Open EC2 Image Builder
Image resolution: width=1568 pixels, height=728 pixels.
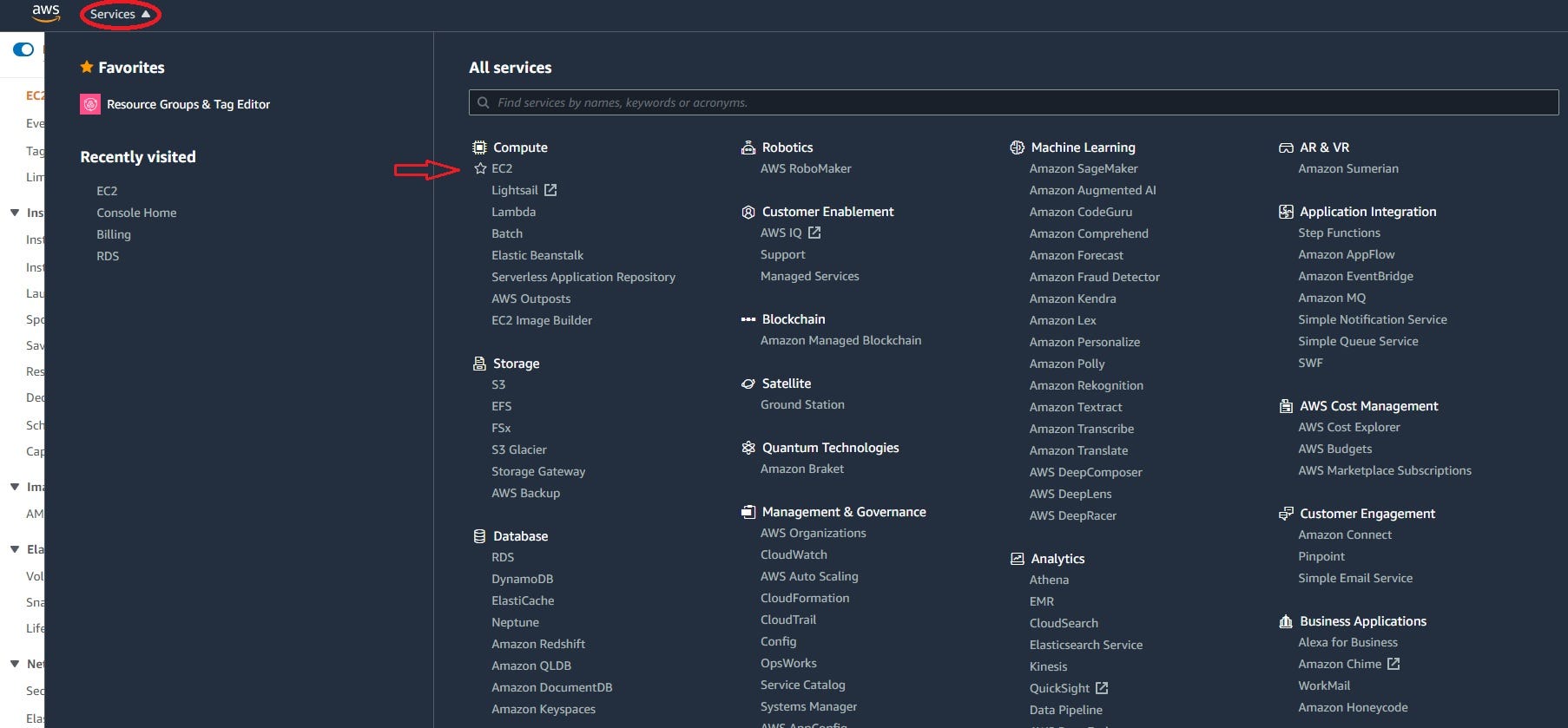pos(542,320)
